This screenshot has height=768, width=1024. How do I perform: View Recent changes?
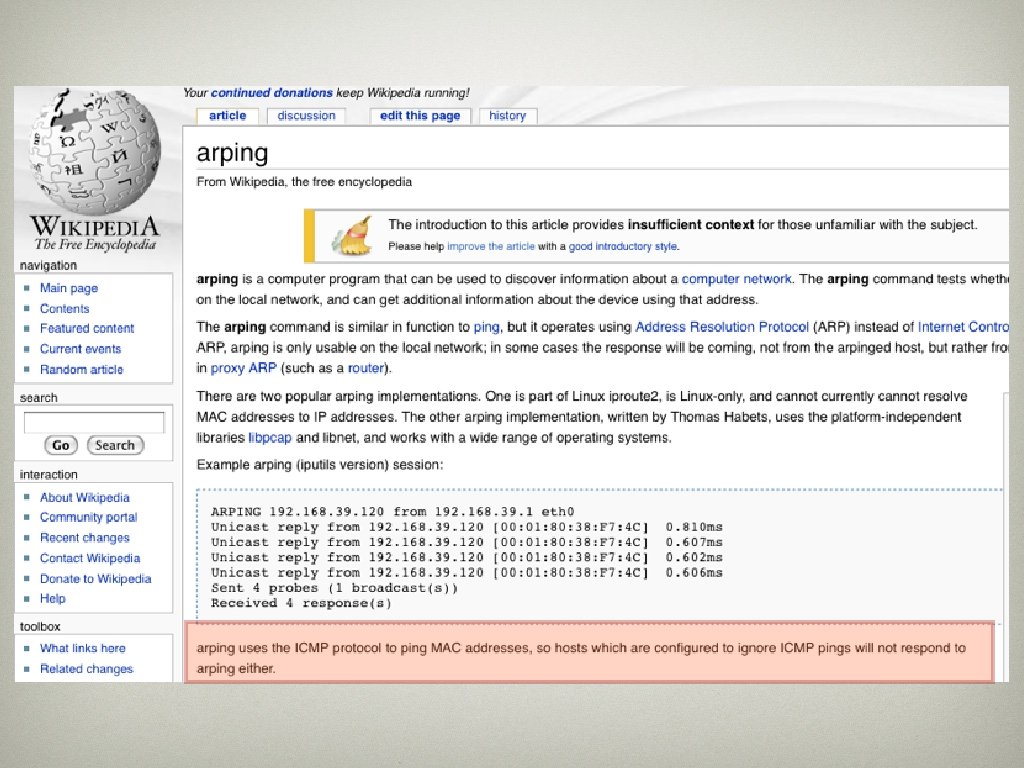[84, 537]
